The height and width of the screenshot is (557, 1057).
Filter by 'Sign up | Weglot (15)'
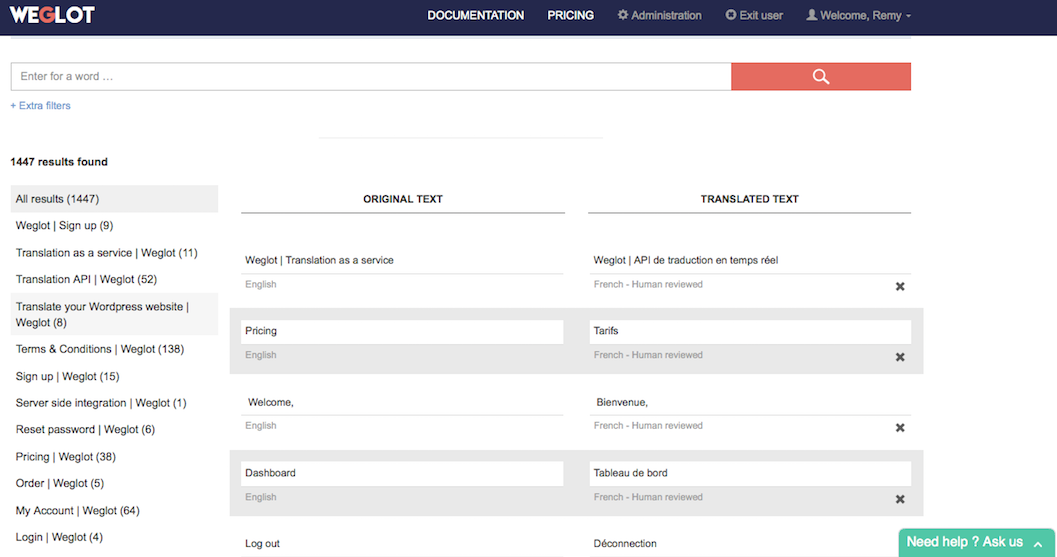click(x=67, y=376)
